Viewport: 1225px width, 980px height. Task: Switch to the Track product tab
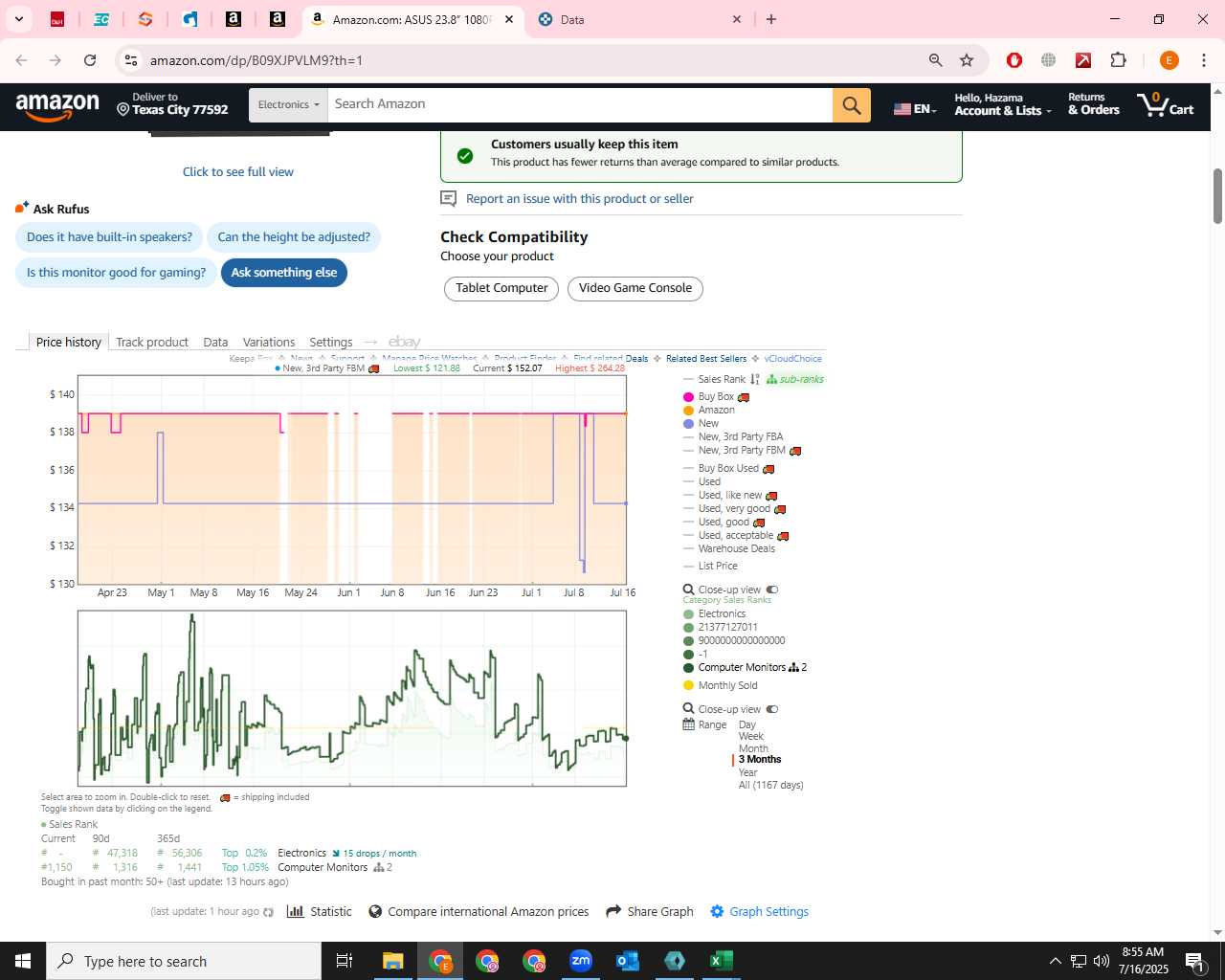[x=152, y=342]
